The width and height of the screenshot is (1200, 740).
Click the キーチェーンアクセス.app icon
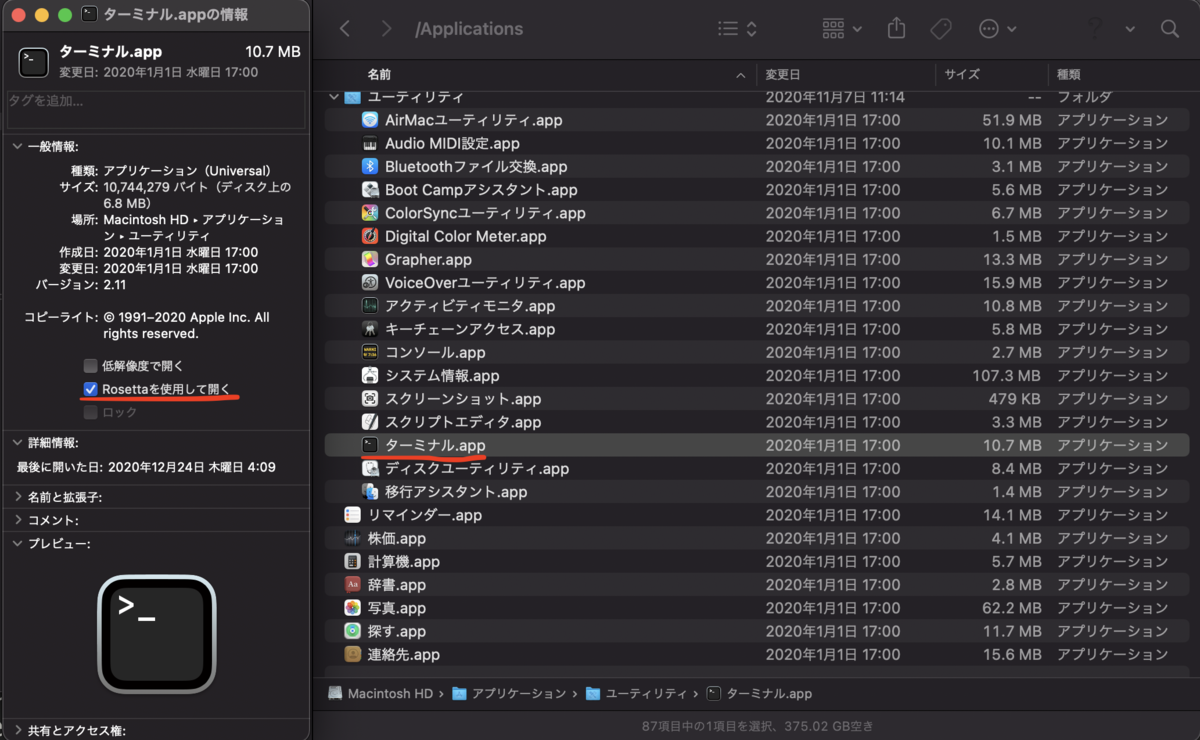370,329
